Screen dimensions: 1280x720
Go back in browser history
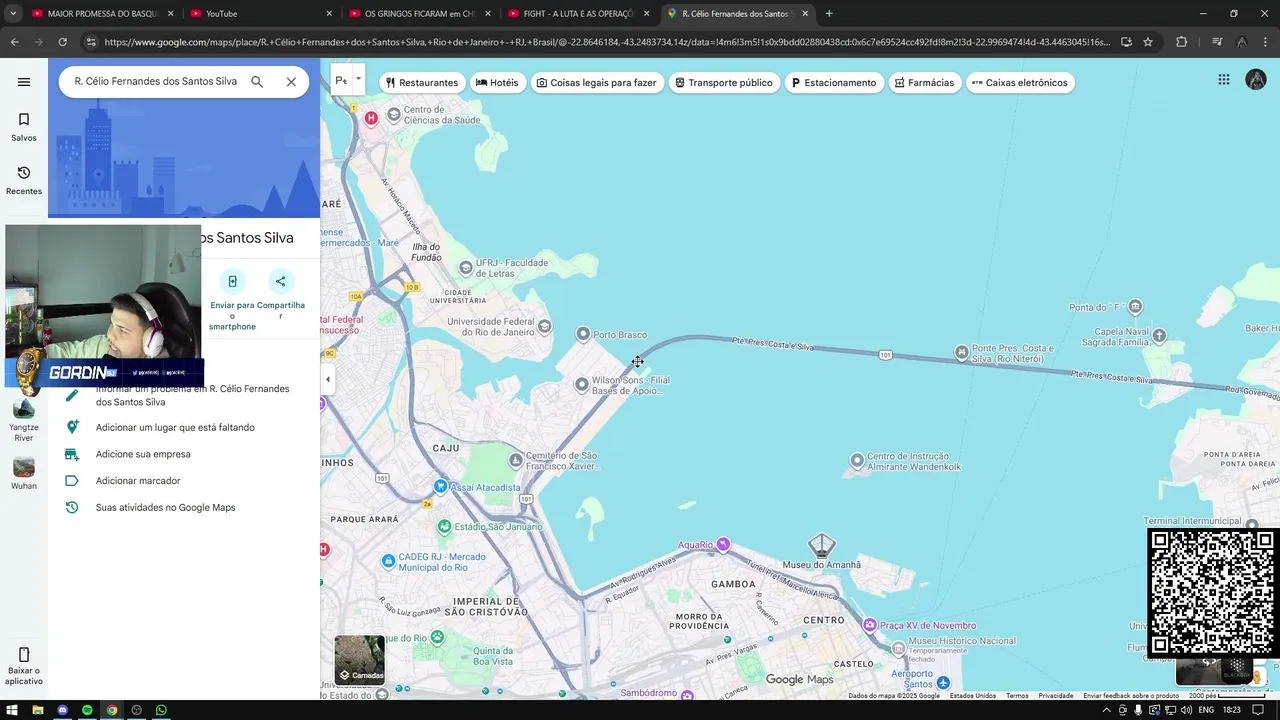pyautogui.click(x=14, y=42)
